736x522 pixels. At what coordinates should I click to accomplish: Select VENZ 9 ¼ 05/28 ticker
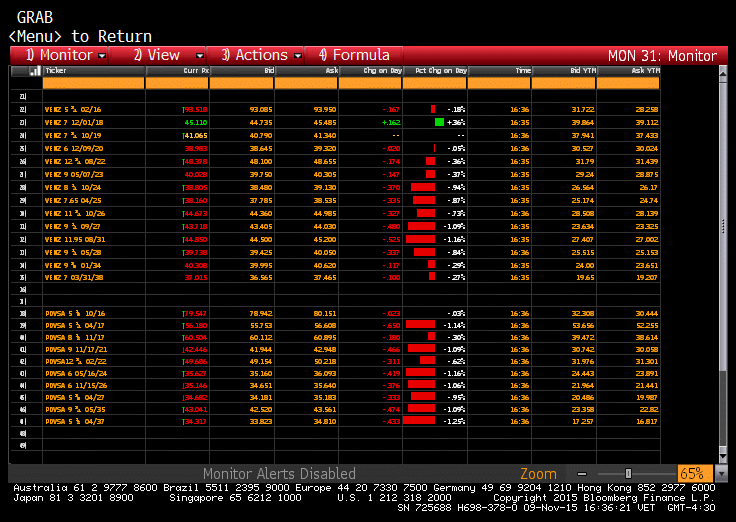[73, 253]
